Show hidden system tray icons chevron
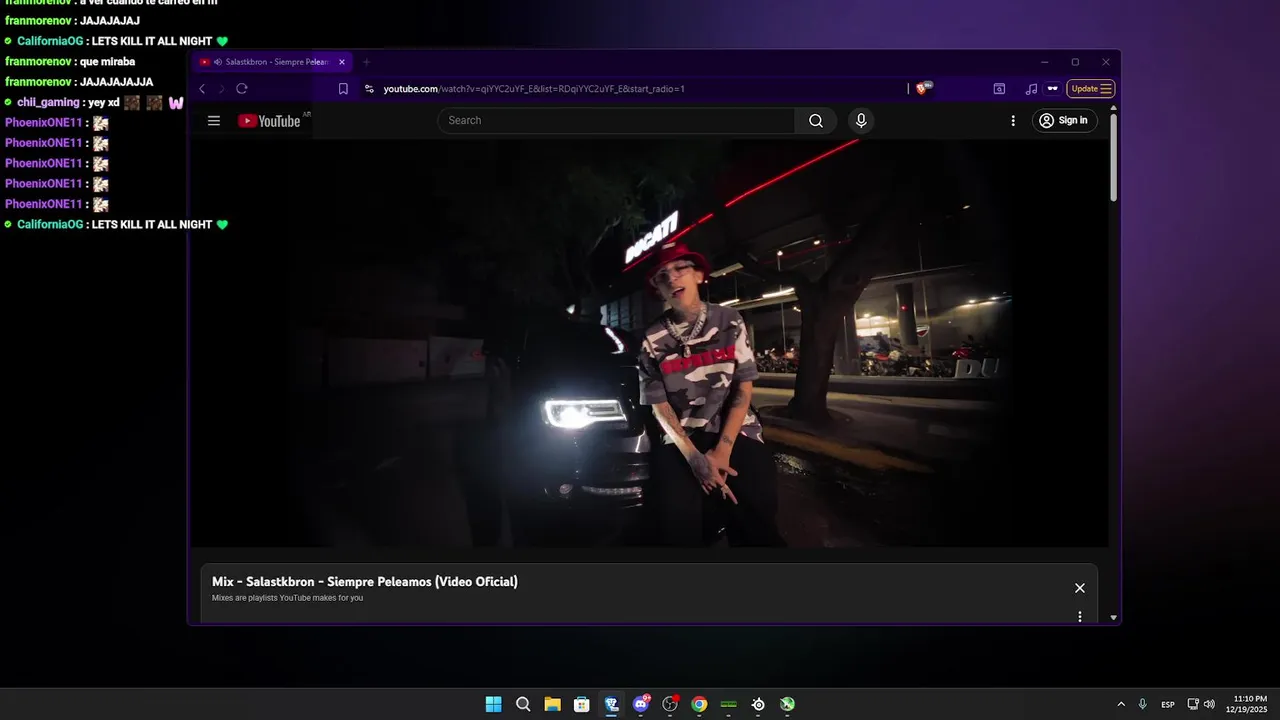This screenshot has width=1280, height=720. [1121, 704]
